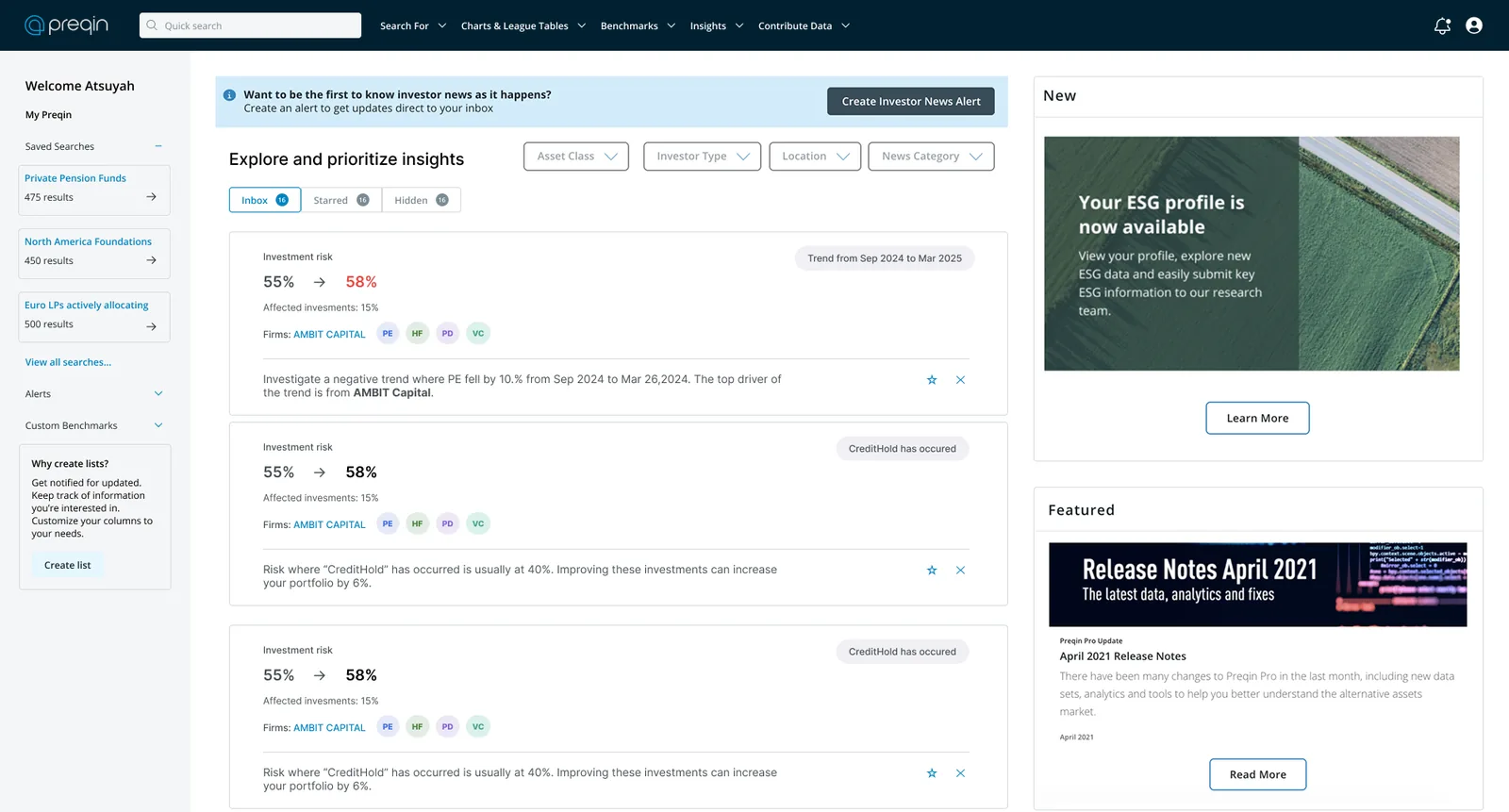
Task: Click the VC badge in the first card
Action: (x=478, y=333)
